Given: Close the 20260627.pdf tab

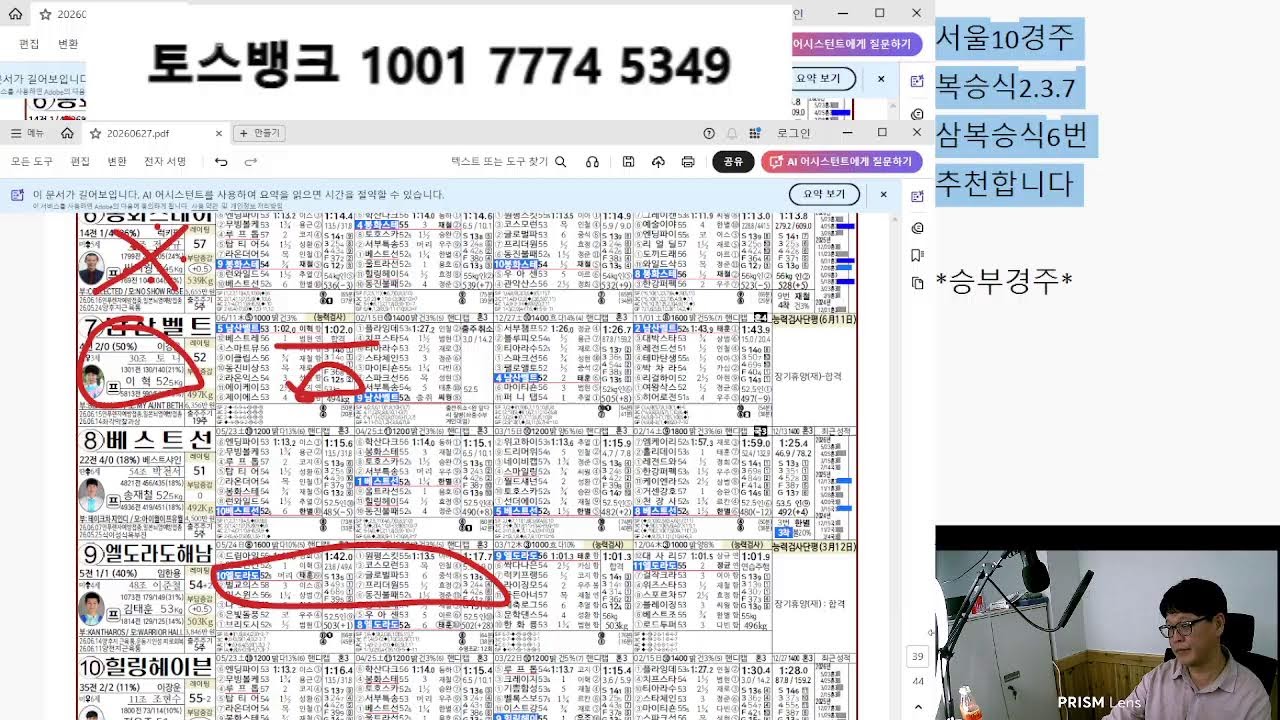Looking at the screenshot, I should [x=219, y=133].
